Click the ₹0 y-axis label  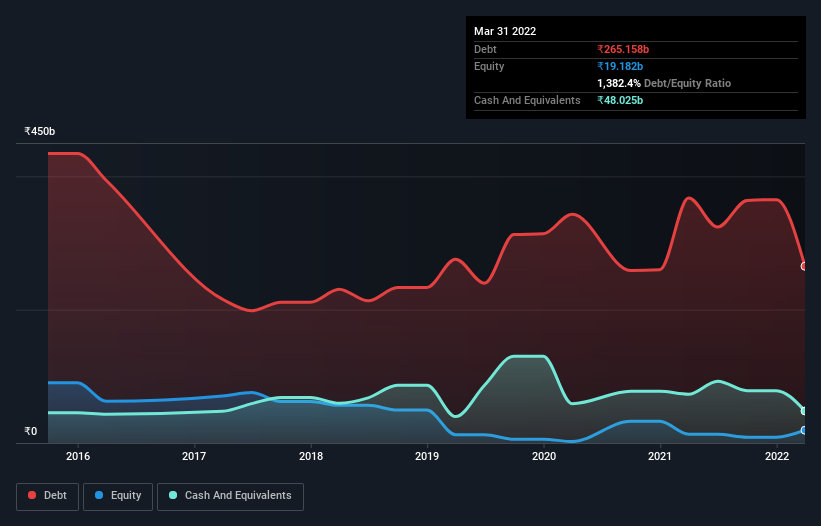coord(31,431)
